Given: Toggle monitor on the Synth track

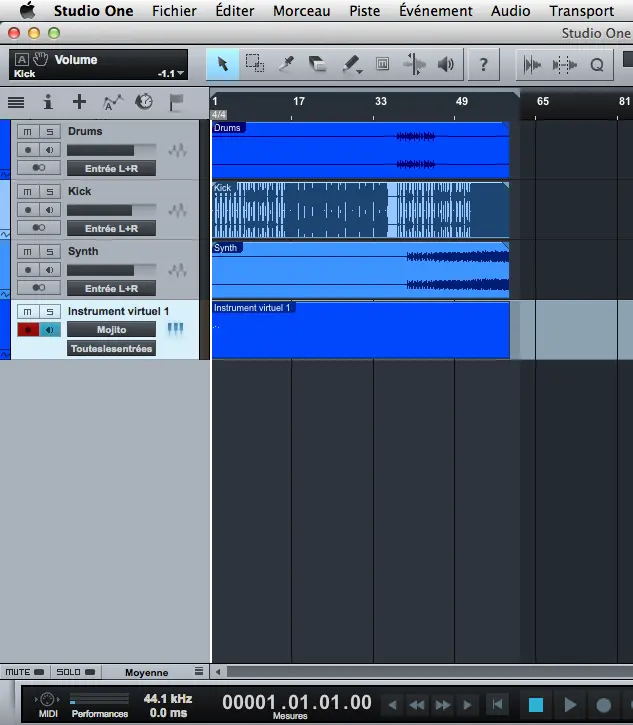Looking at the screenshot, I should (49, 270).
